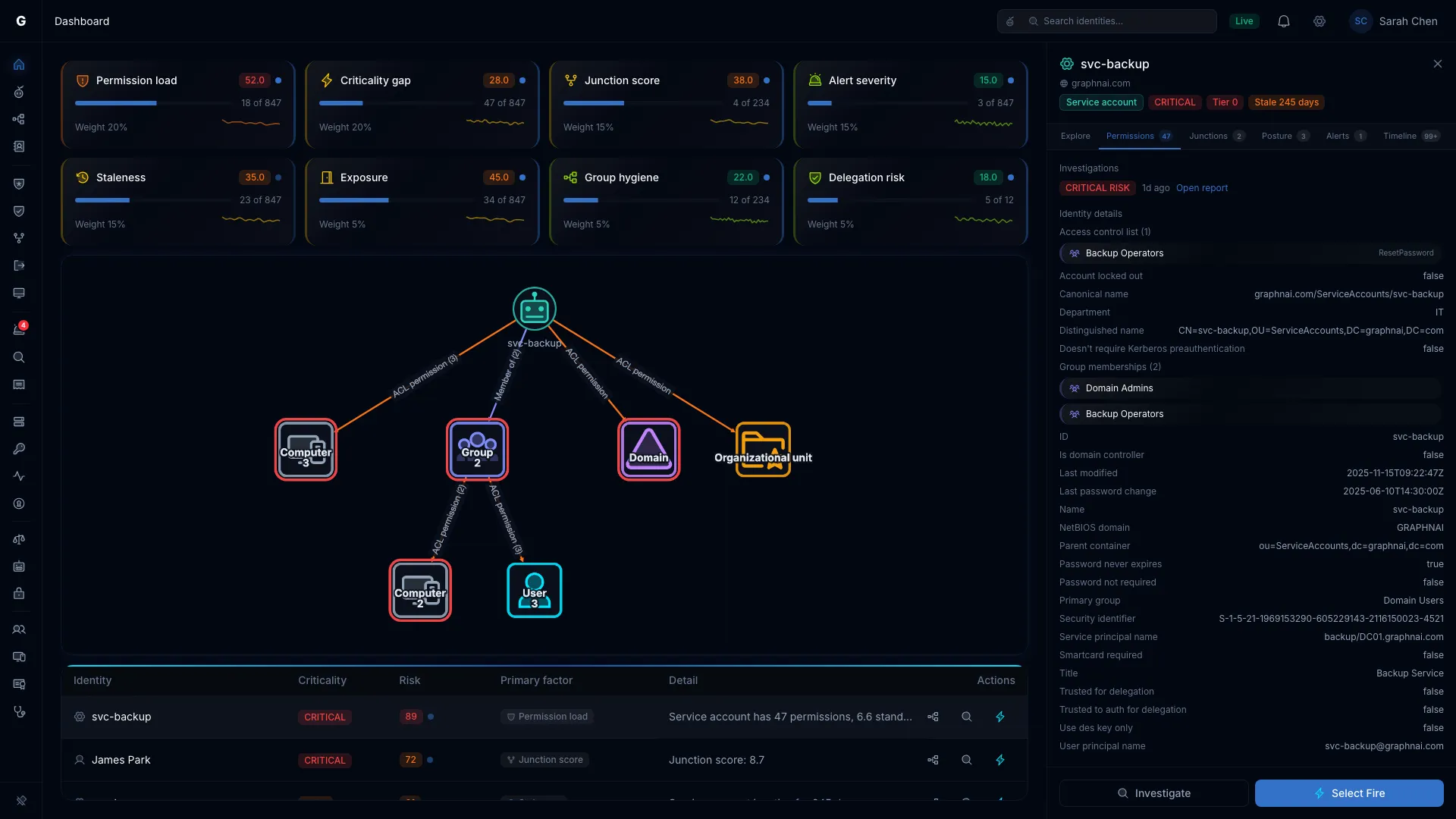
Task: Open the Criticality gap metric card
Action: 422,105
